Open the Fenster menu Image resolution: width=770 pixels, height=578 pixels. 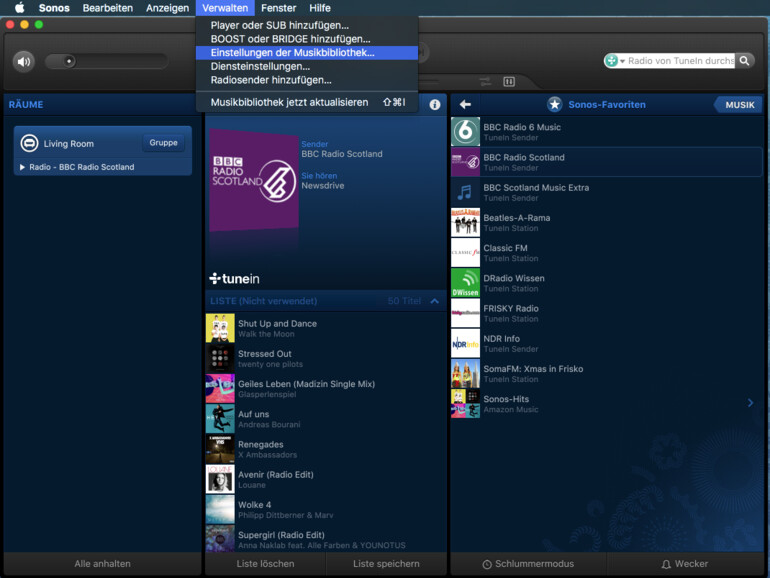tap(278, 8)
